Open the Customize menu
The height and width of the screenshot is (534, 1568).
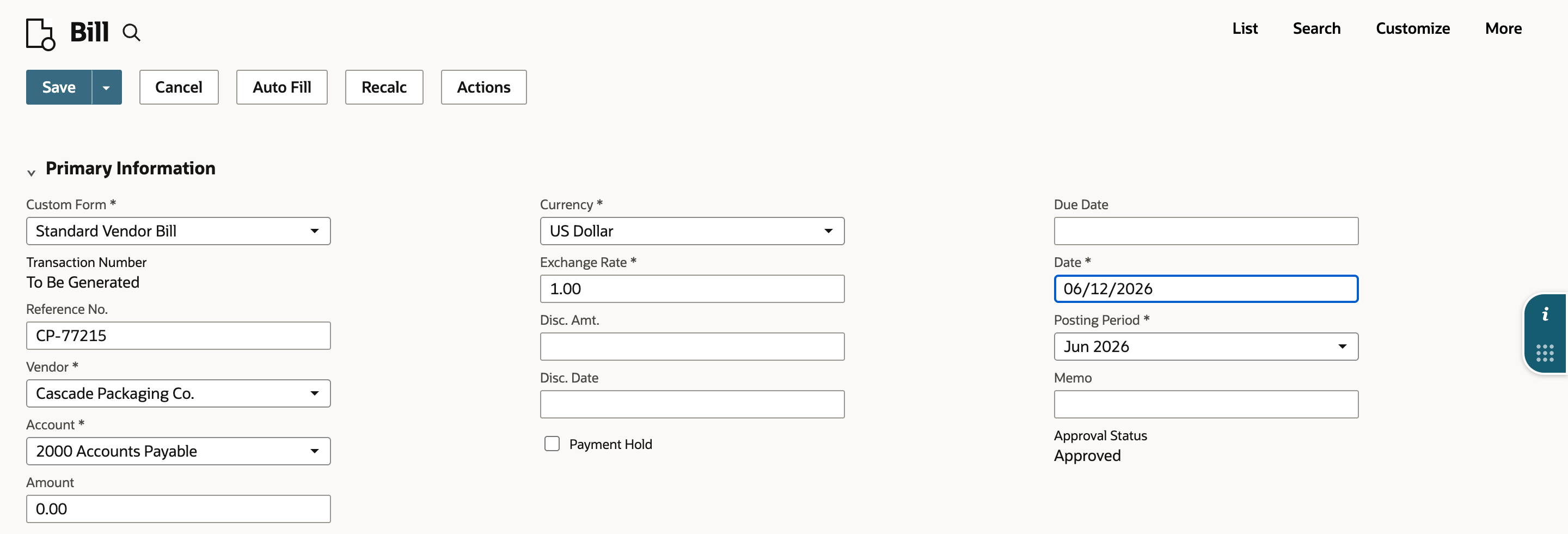1412,29
